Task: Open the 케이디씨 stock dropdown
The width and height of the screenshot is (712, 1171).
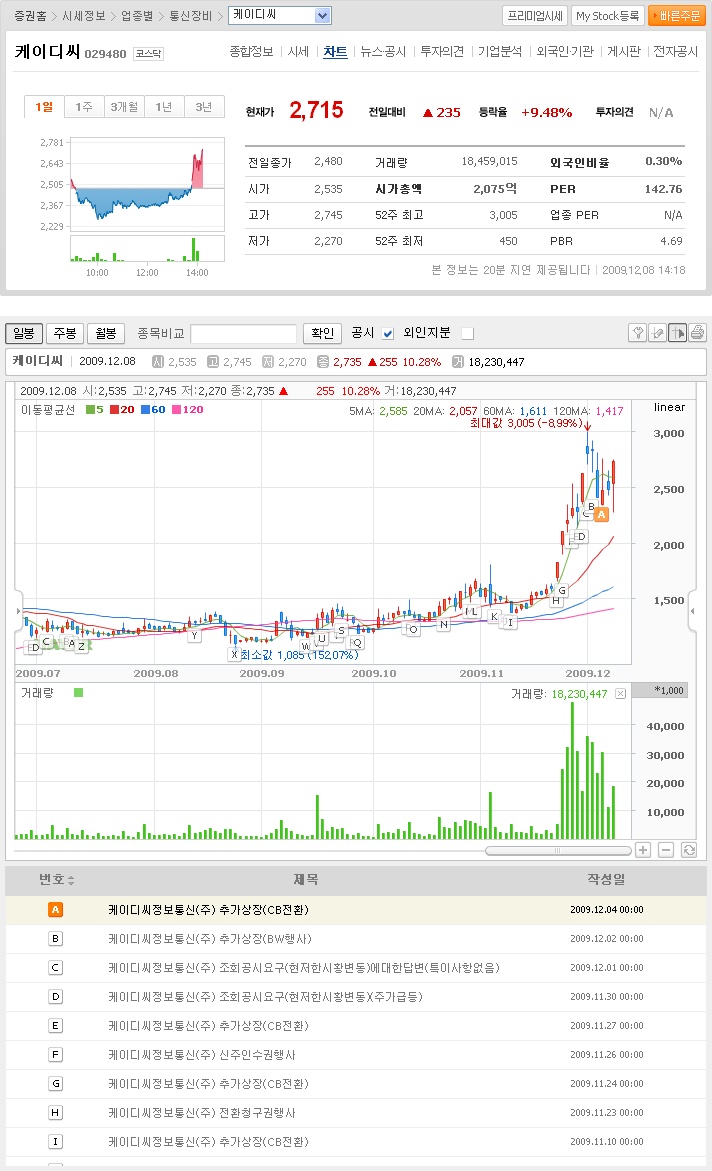Action: point(279,15)
